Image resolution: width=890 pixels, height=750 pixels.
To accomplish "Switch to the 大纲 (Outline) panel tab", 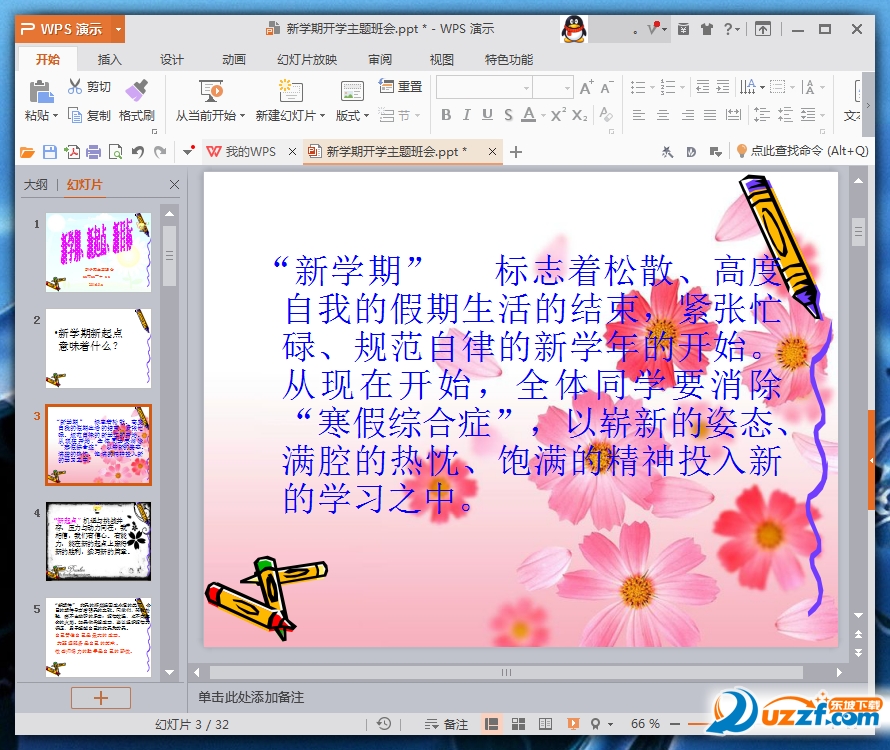I will click(x=35, y=185).
